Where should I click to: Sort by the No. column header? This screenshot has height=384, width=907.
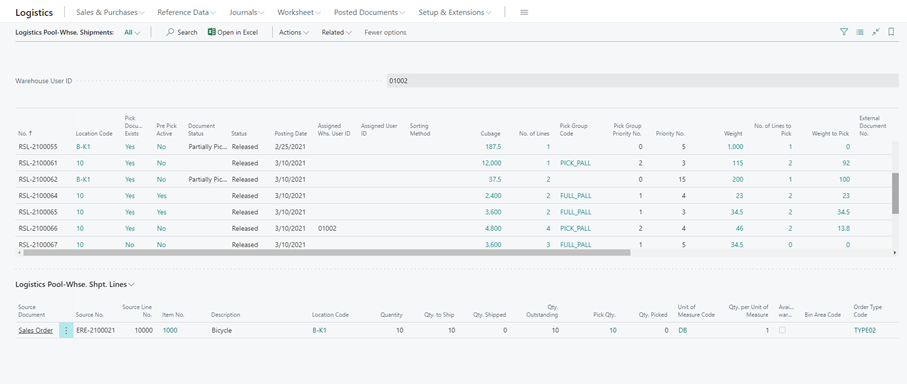25,134
